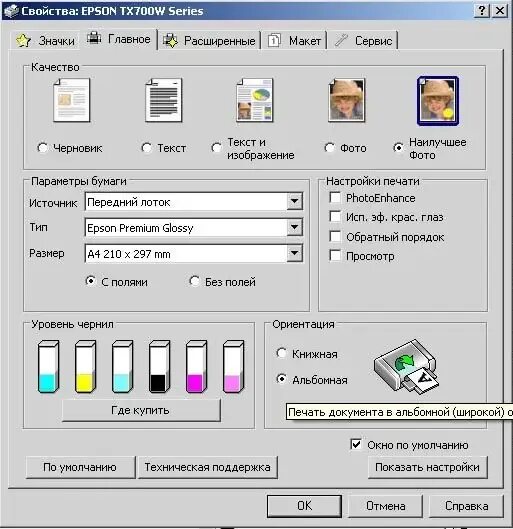
Task: Click the Показать настройки button
Action: point(427,467)
